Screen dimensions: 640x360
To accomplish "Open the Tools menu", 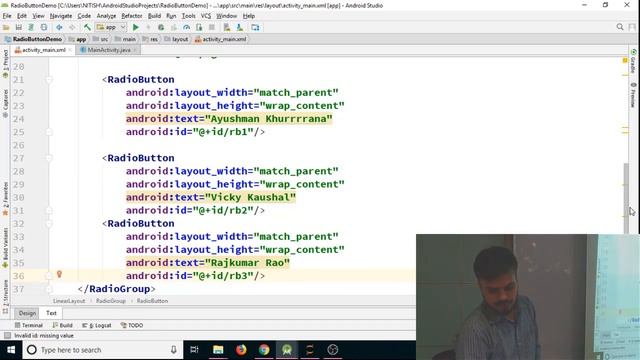I will [188, 16].
